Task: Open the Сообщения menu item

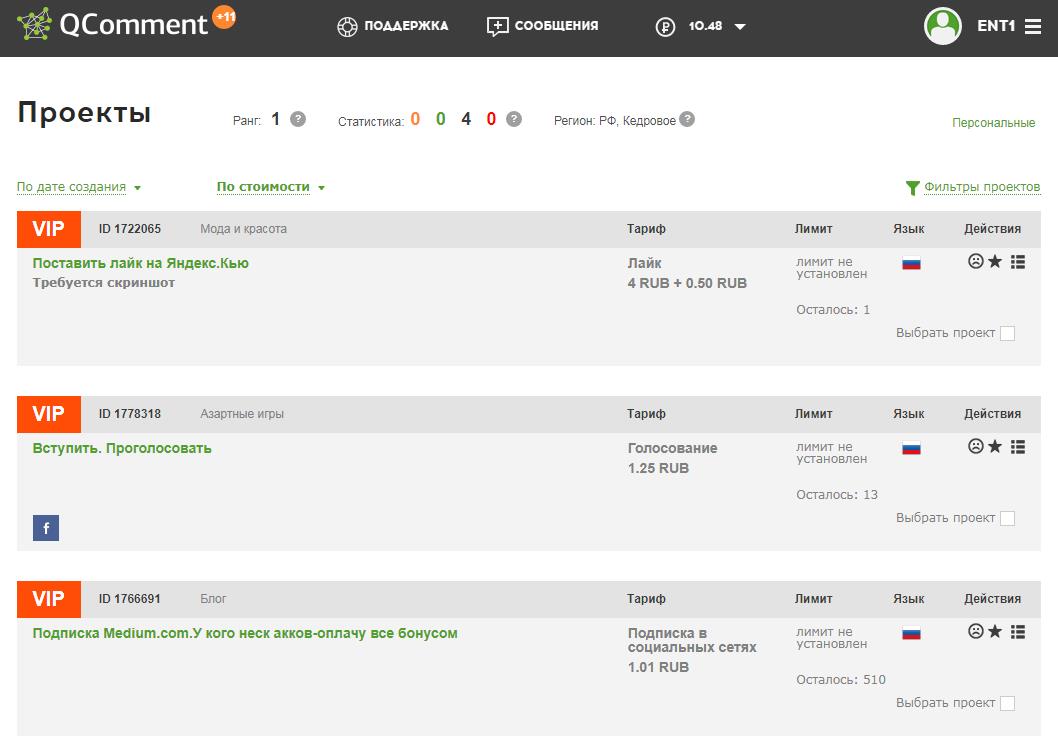Action: [557, 26]
